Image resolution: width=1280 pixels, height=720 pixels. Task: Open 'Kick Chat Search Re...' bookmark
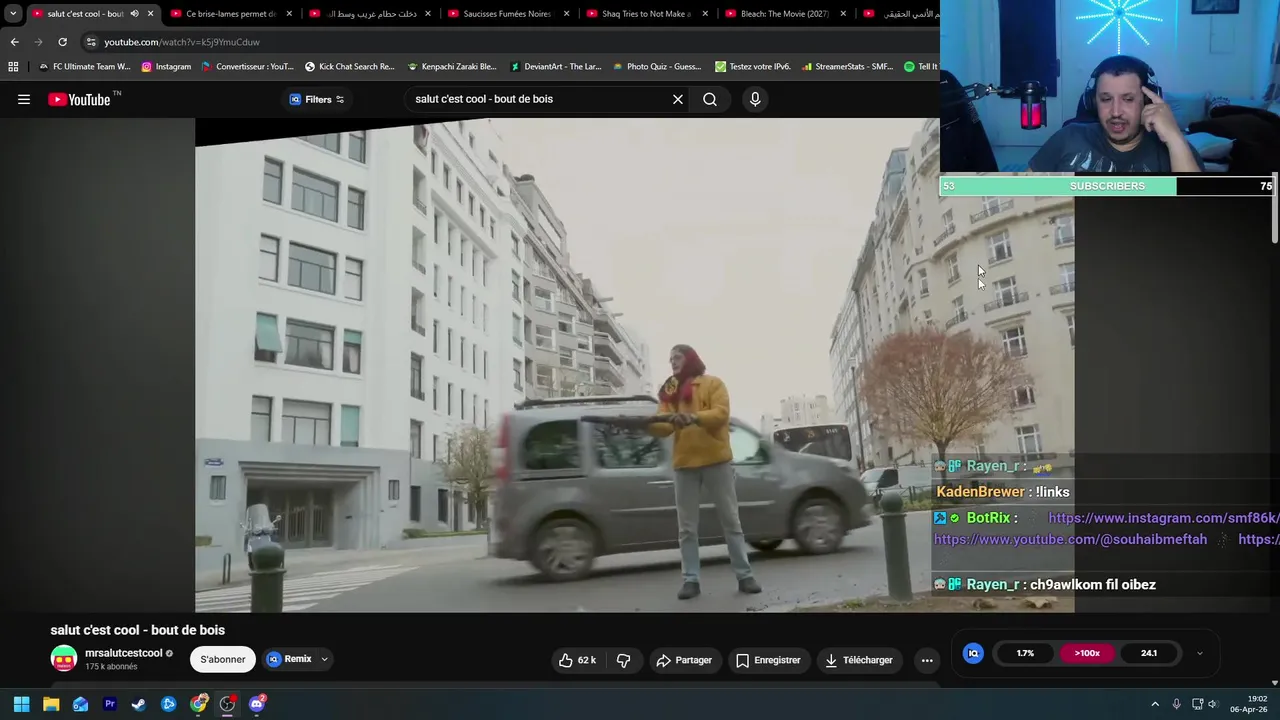point(350,67)
